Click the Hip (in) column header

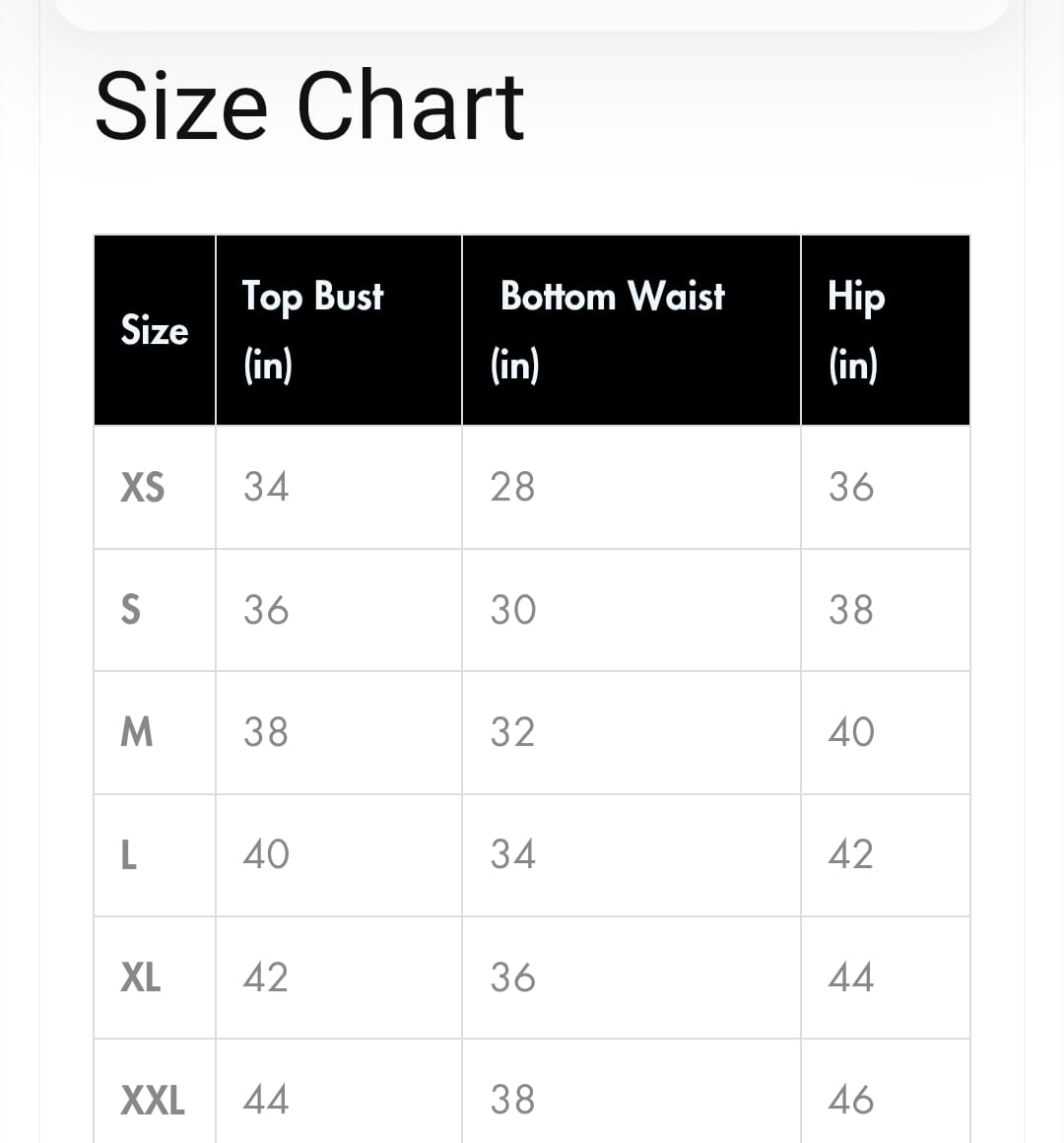point(856,329)
